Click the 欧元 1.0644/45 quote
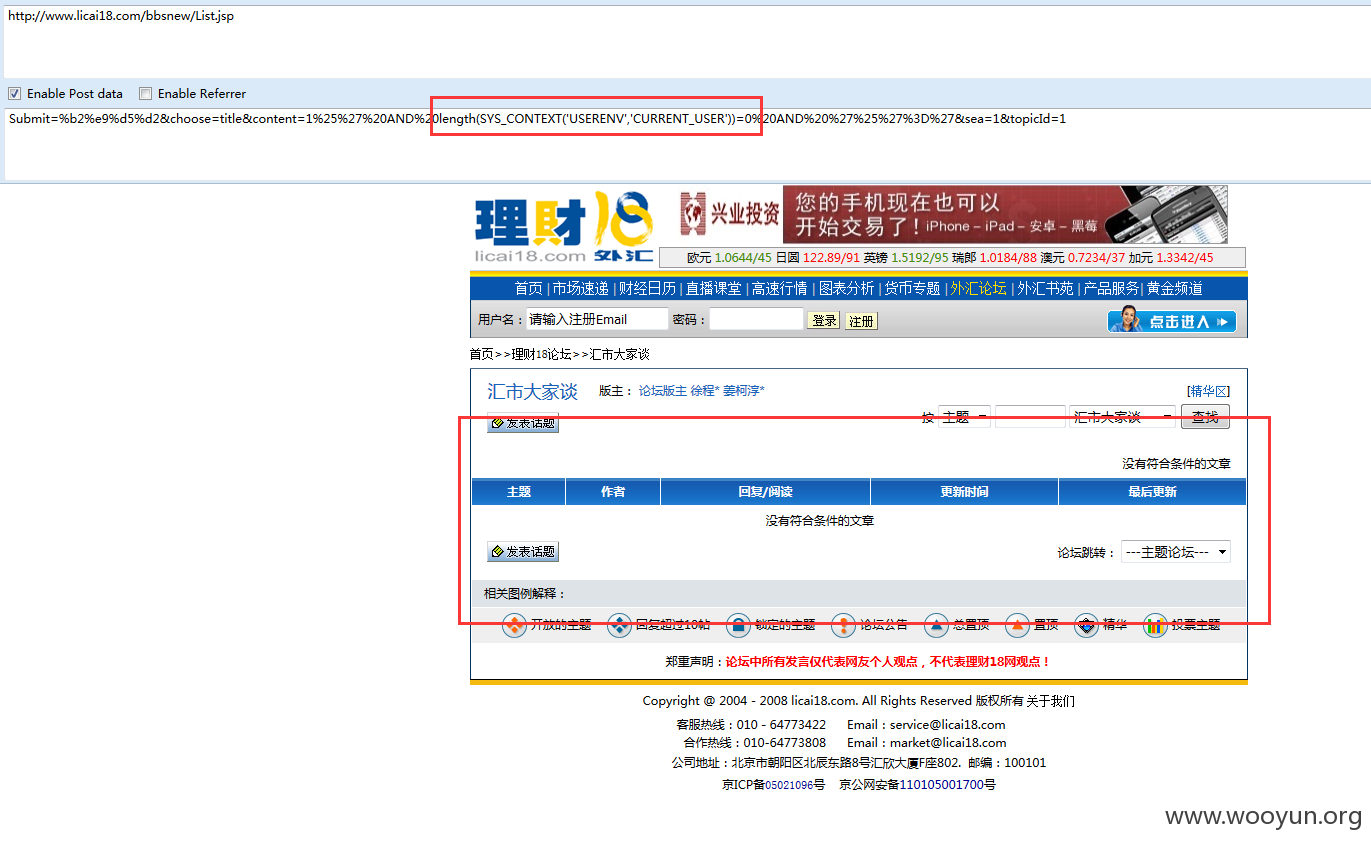 (729, 258)
